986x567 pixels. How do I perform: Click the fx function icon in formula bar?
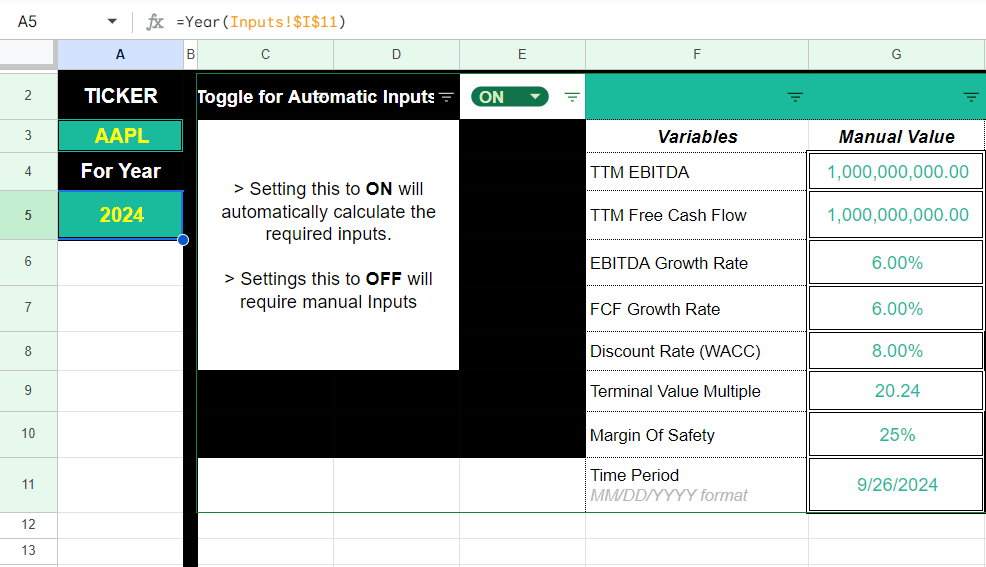tap(155, 21)
